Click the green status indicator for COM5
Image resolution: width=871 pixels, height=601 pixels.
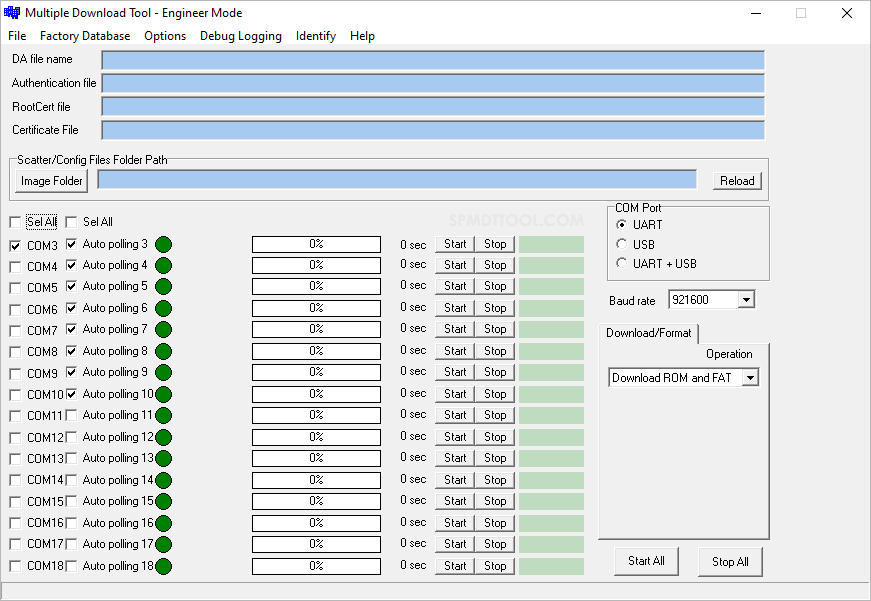(163, 287)
